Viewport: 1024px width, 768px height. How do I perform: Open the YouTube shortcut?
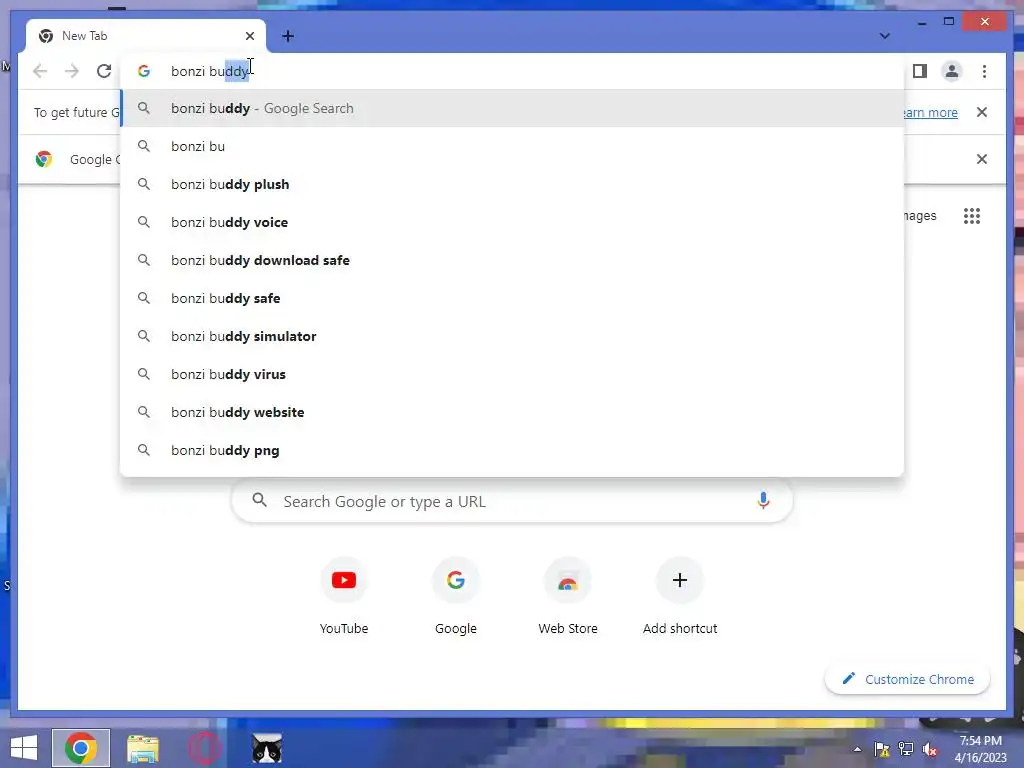pyautogui.click(x=344, y=596)
